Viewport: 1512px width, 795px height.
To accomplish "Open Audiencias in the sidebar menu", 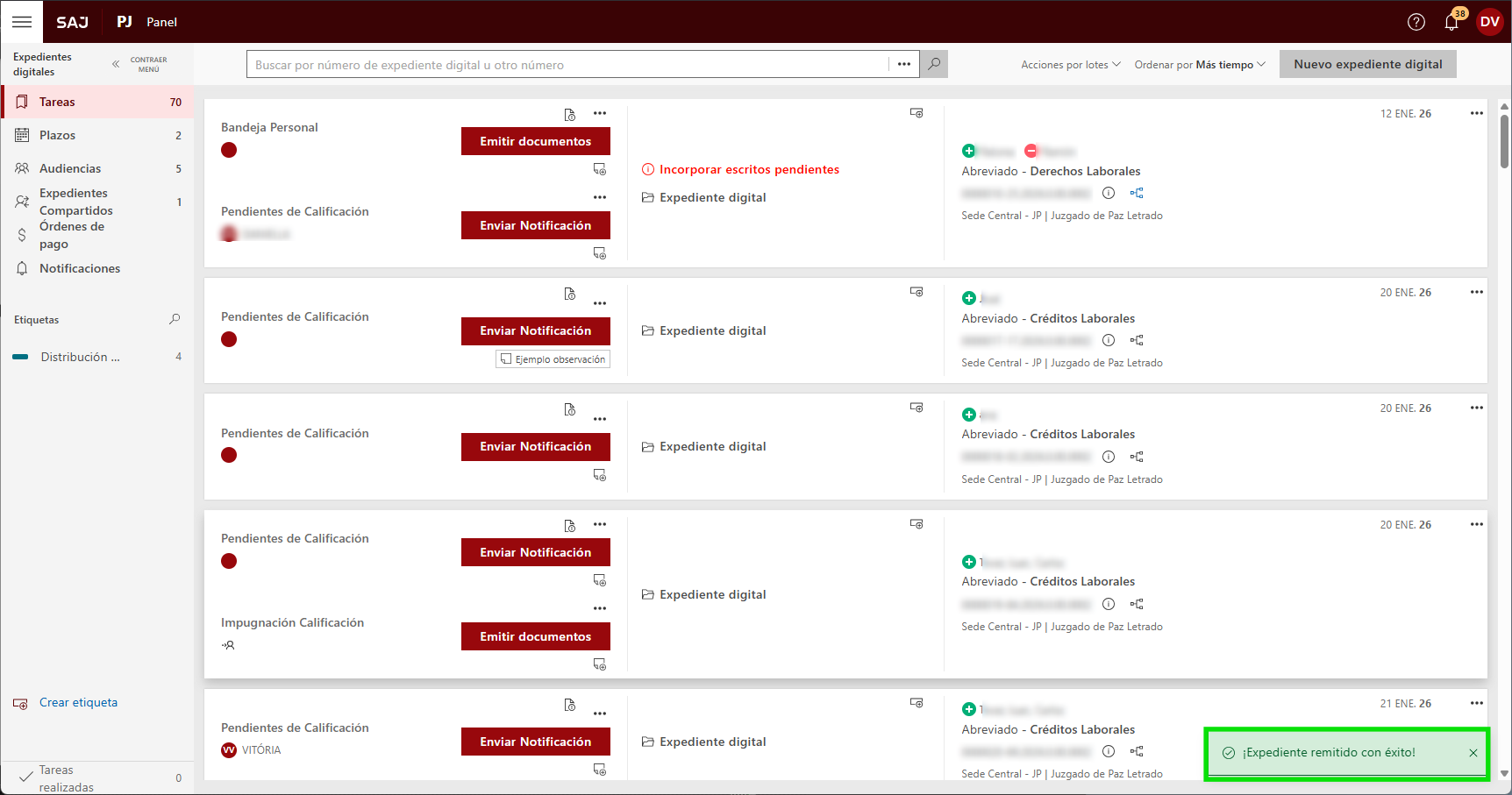I will pyautogui.click(x=70, y=168).
